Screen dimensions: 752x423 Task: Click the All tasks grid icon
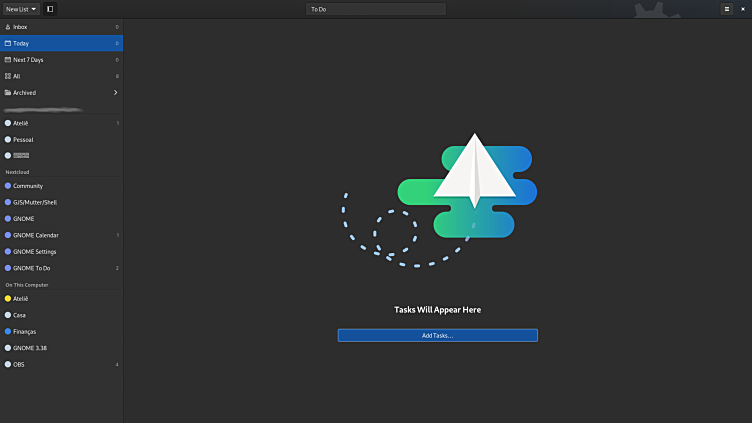coord(8,76)
